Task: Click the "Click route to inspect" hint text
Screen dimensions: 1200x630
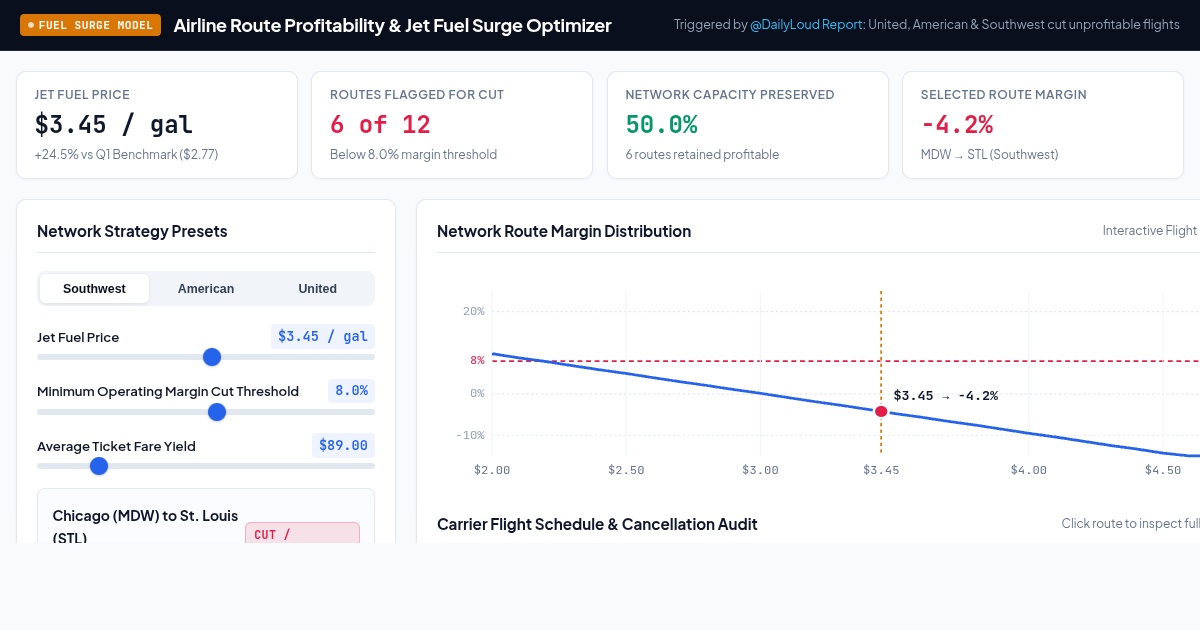Action: pyautogui.click(x=1130, y=523)
